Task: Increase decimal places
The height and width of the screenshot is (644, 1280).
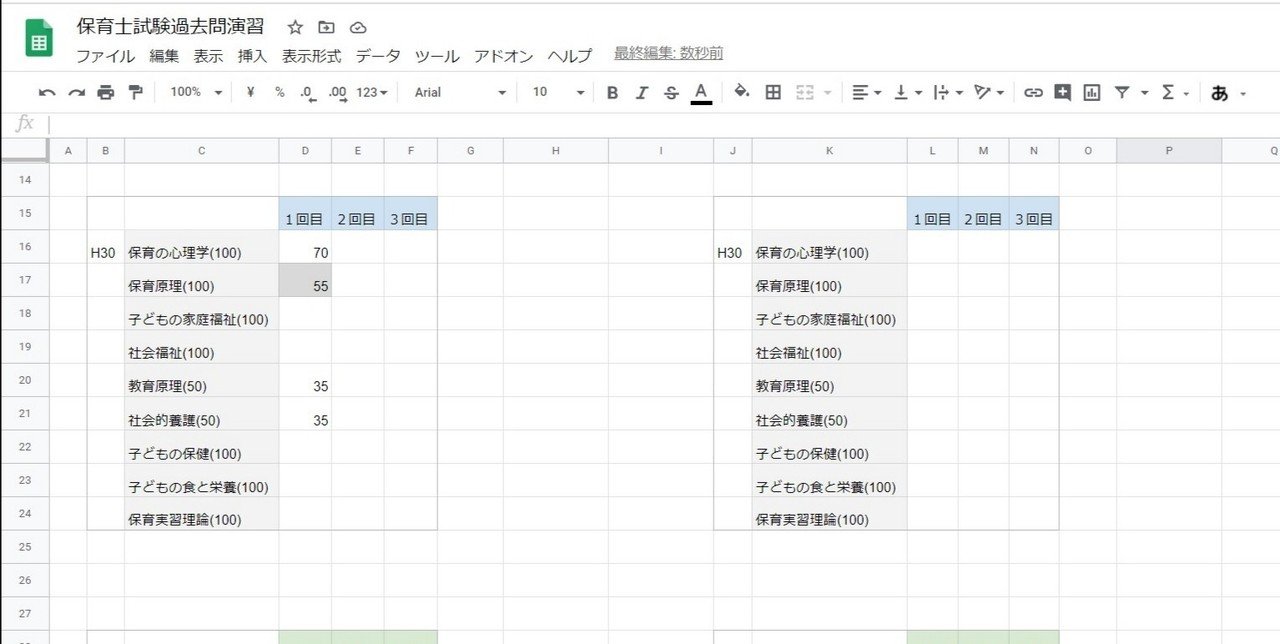Action: (338, 93)
